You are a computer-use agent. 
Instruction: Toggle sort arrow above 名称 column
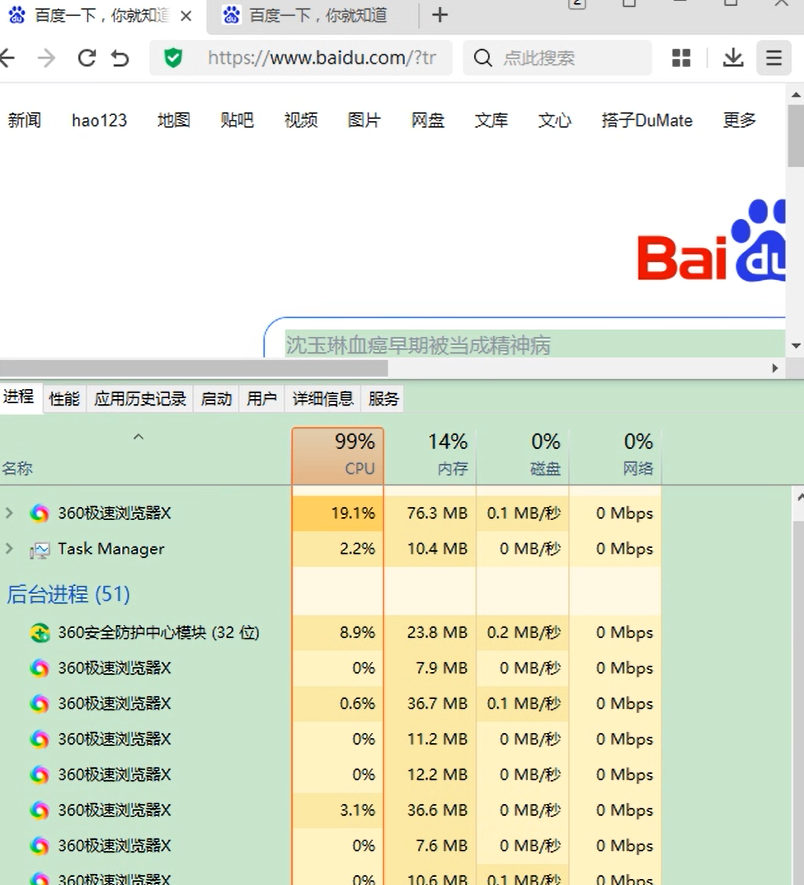click(138, 437)
